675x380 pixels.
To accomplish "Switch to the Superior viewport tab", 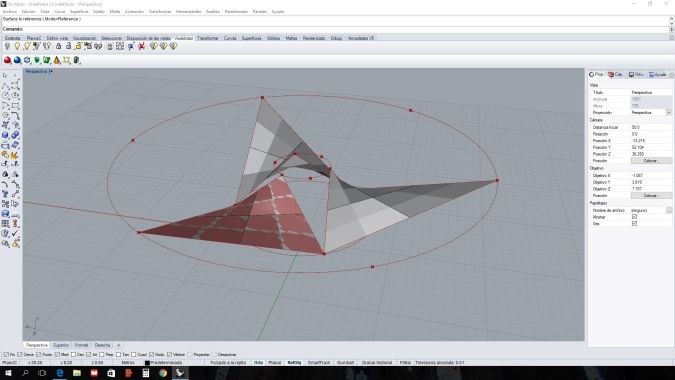I will coord(61,345).
